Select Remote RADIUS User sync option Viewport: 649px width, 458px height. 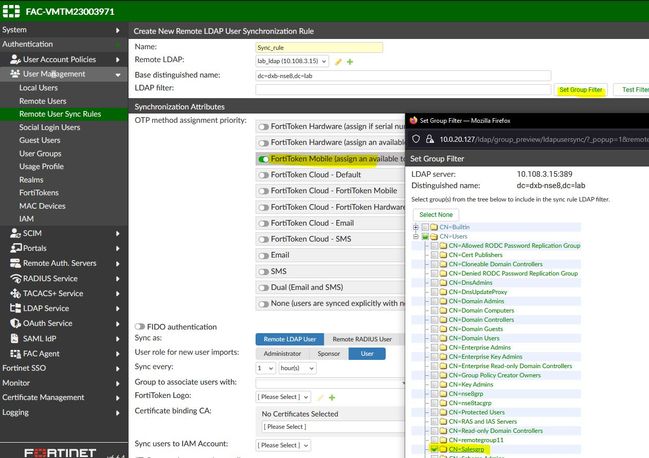click(362, 339)
